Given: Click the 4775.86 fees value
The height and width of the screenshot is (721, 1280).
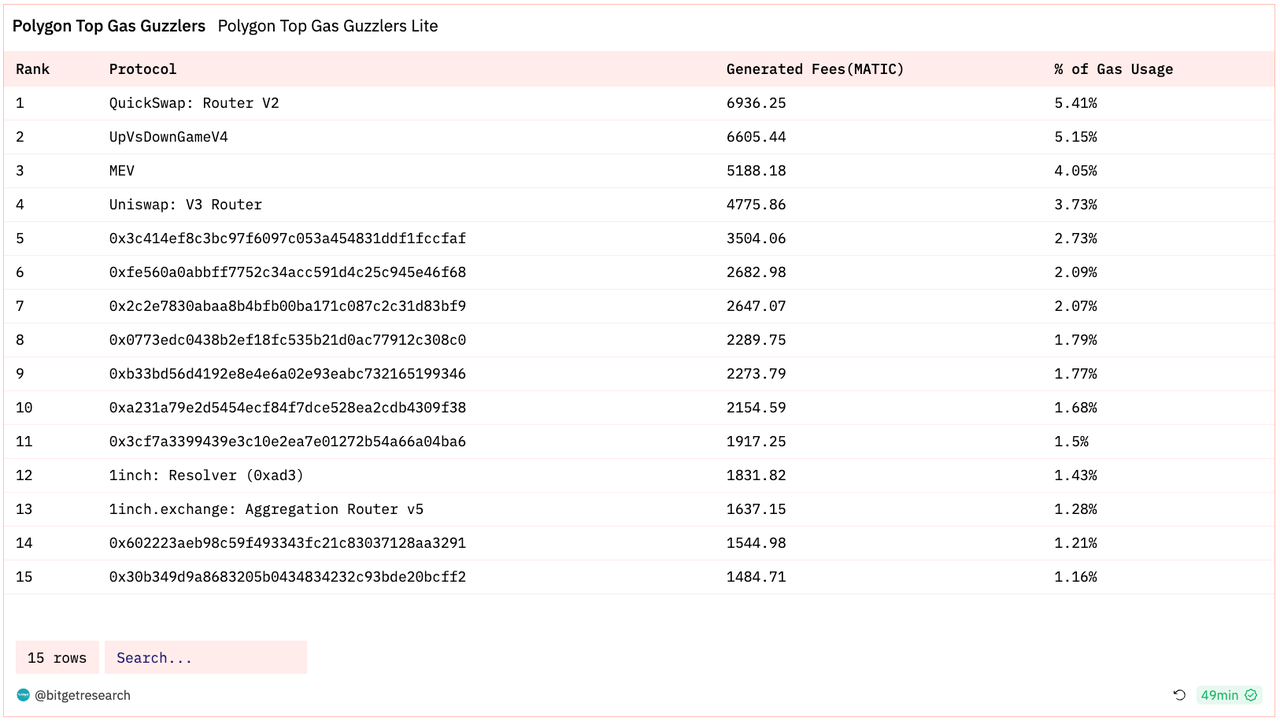Looking at the screenshot, I should click(x=756, y=205).
